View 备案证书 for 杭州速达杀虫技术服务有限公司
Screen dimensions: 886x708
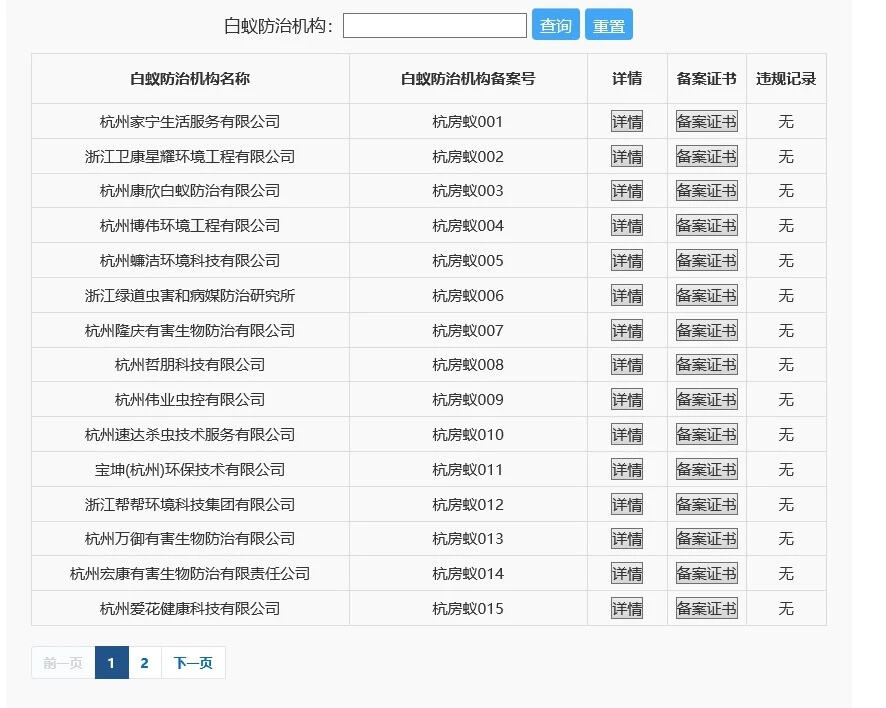tap(706, 435)
